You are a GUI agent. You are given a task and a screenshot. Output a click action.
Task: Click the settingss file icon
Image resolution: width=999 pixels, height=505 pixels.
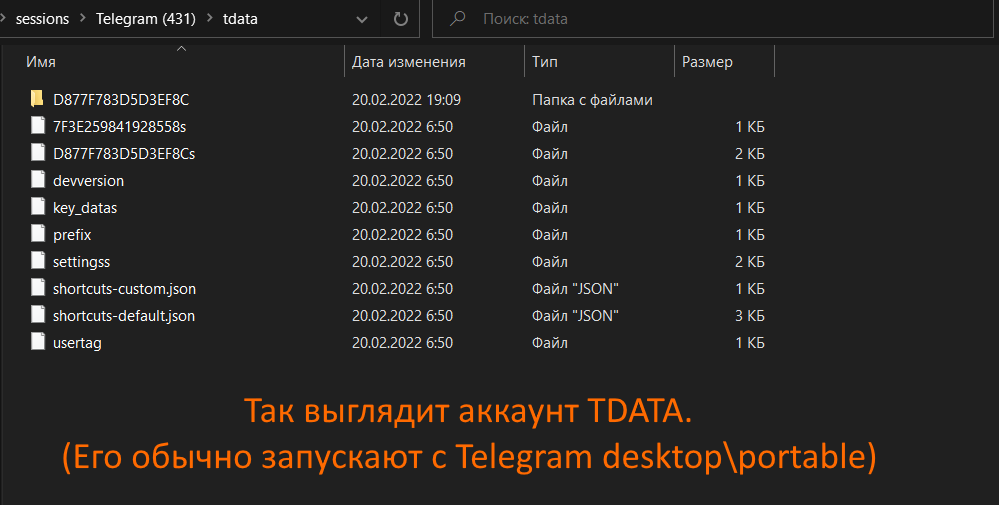pos(38,261)
